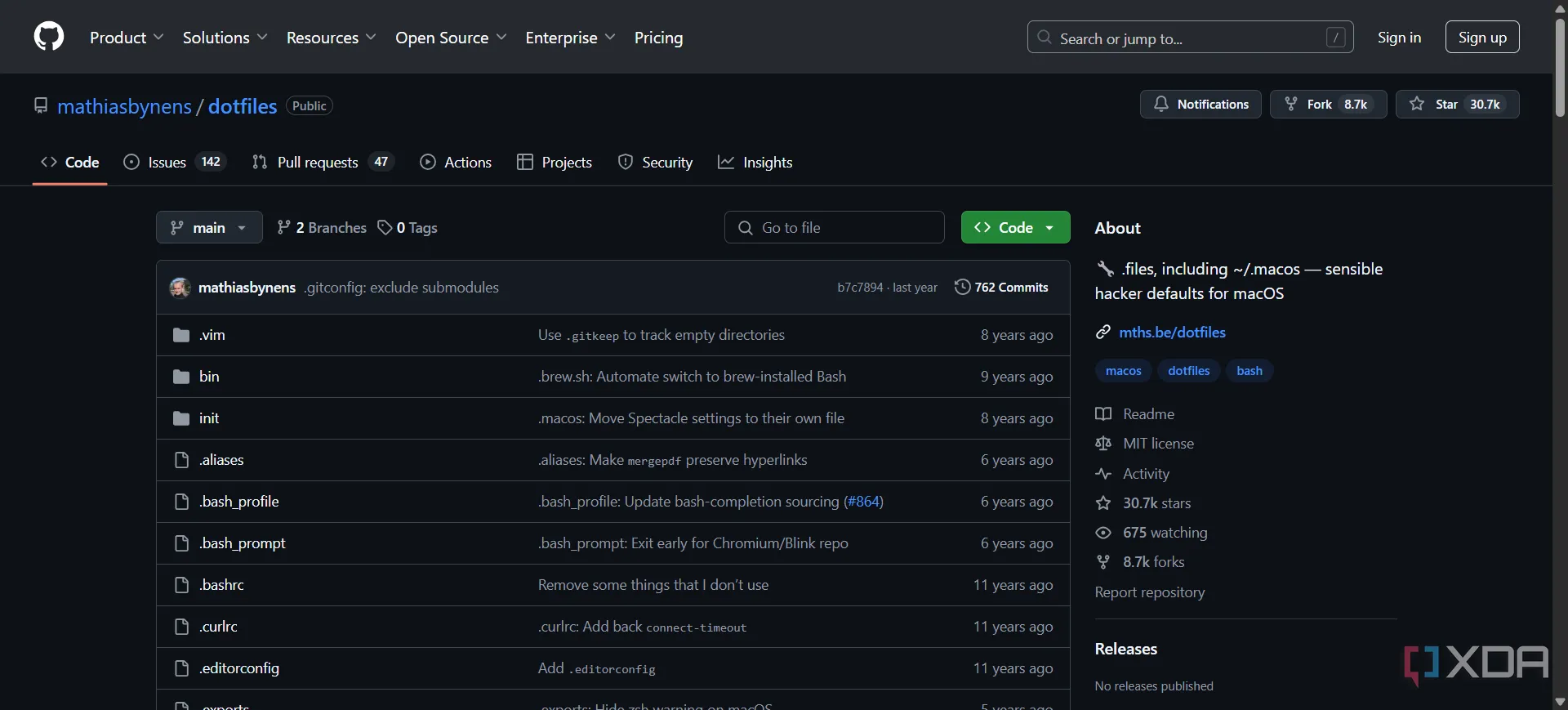Screen dimensions: 1568x710
Task: Select the dotfiles topic tag
Action: click(1188, 371)
